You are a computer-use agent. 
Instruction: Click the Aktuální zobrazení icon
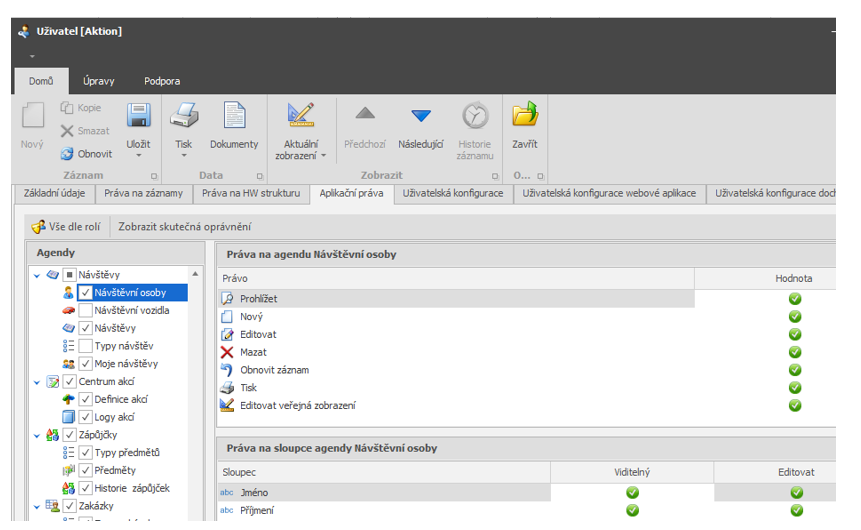(x=301, y=115)
